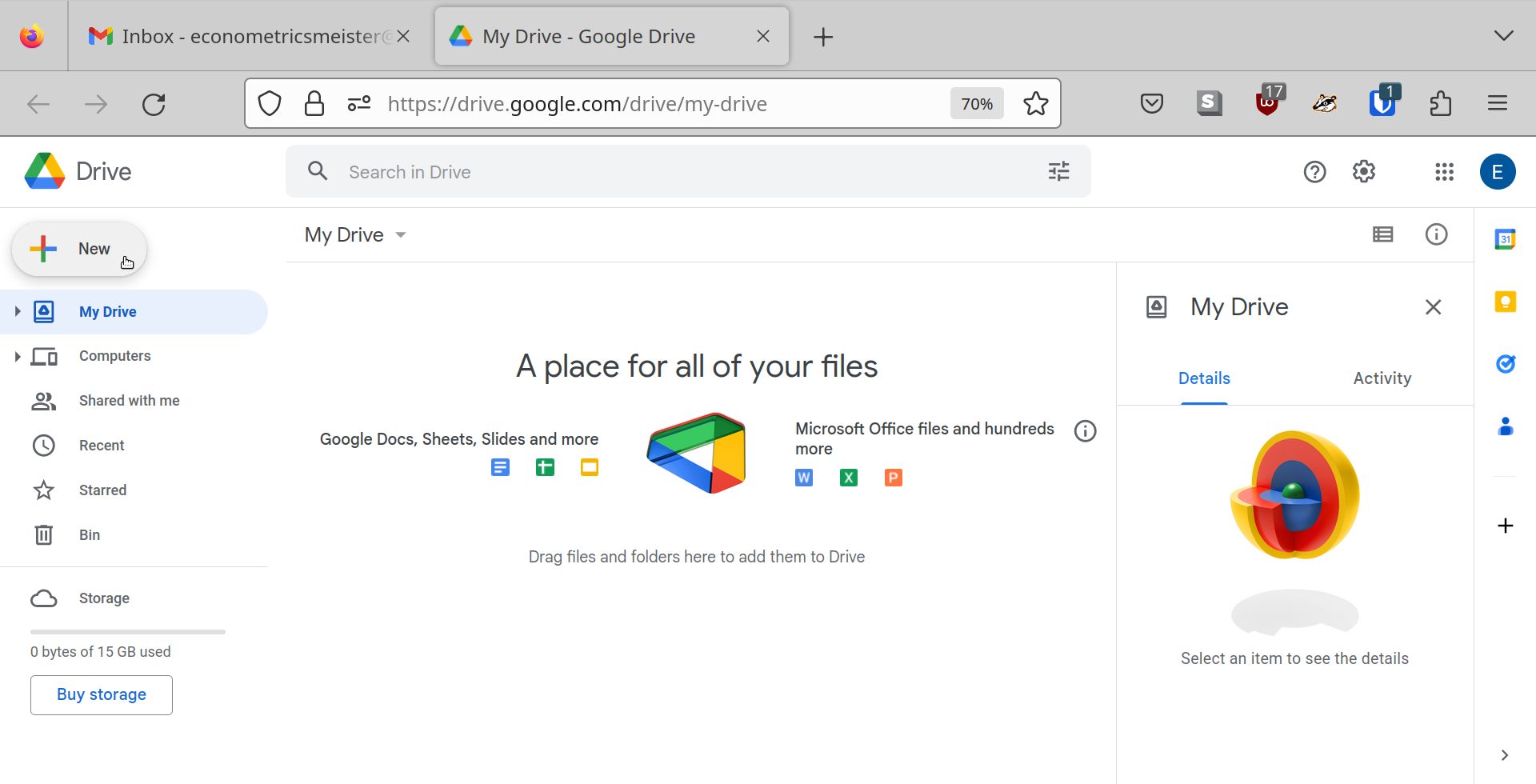This screenshot has height=784, width=1536.
Task: Open the My Drive dropdown menu
Action: 356,234
